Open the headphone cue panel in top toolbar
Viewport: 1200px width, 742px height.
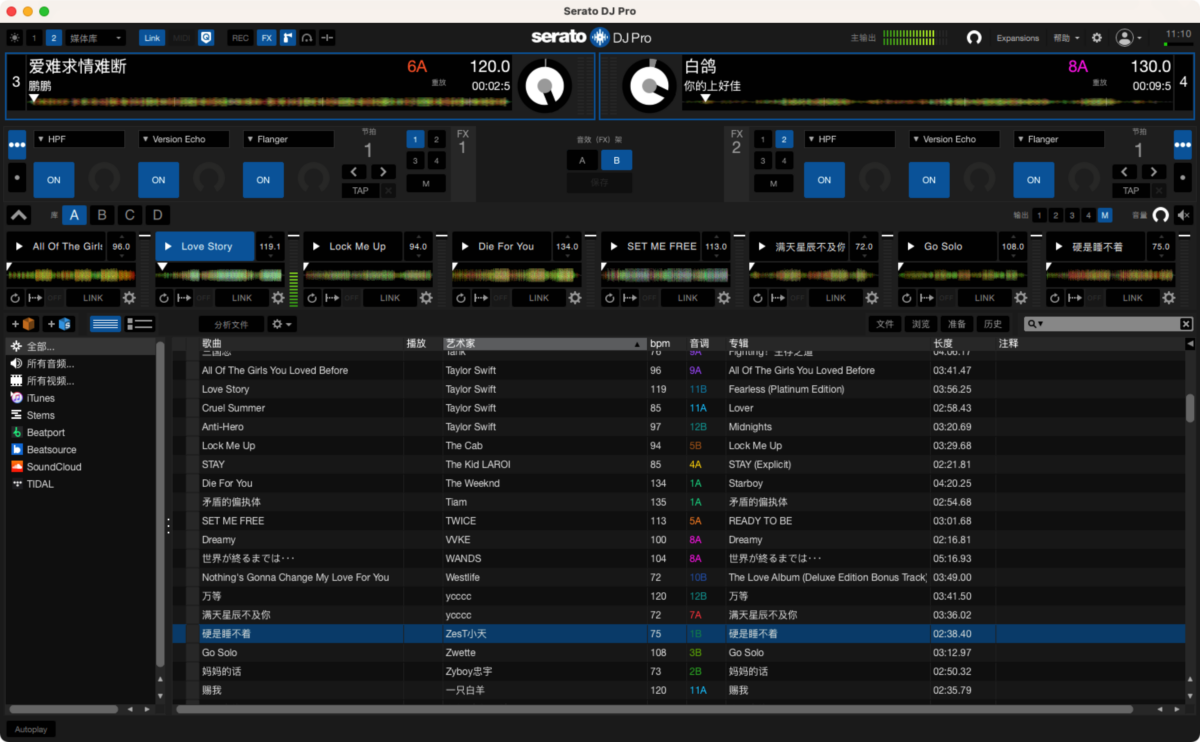pyautogui.click(x=308, y=38)
